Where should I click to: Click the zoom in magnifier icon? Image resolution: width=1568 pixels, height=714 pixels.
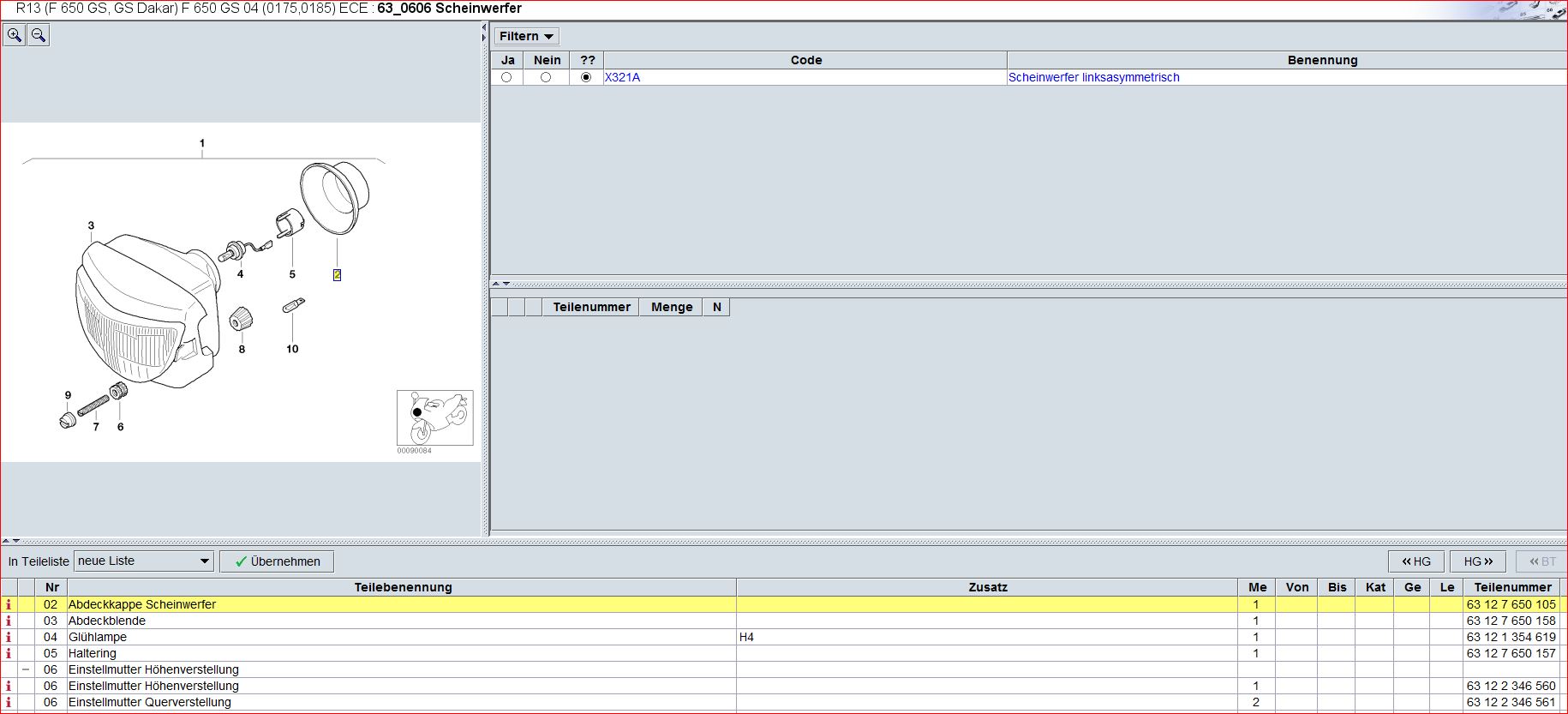pos(15,35)
